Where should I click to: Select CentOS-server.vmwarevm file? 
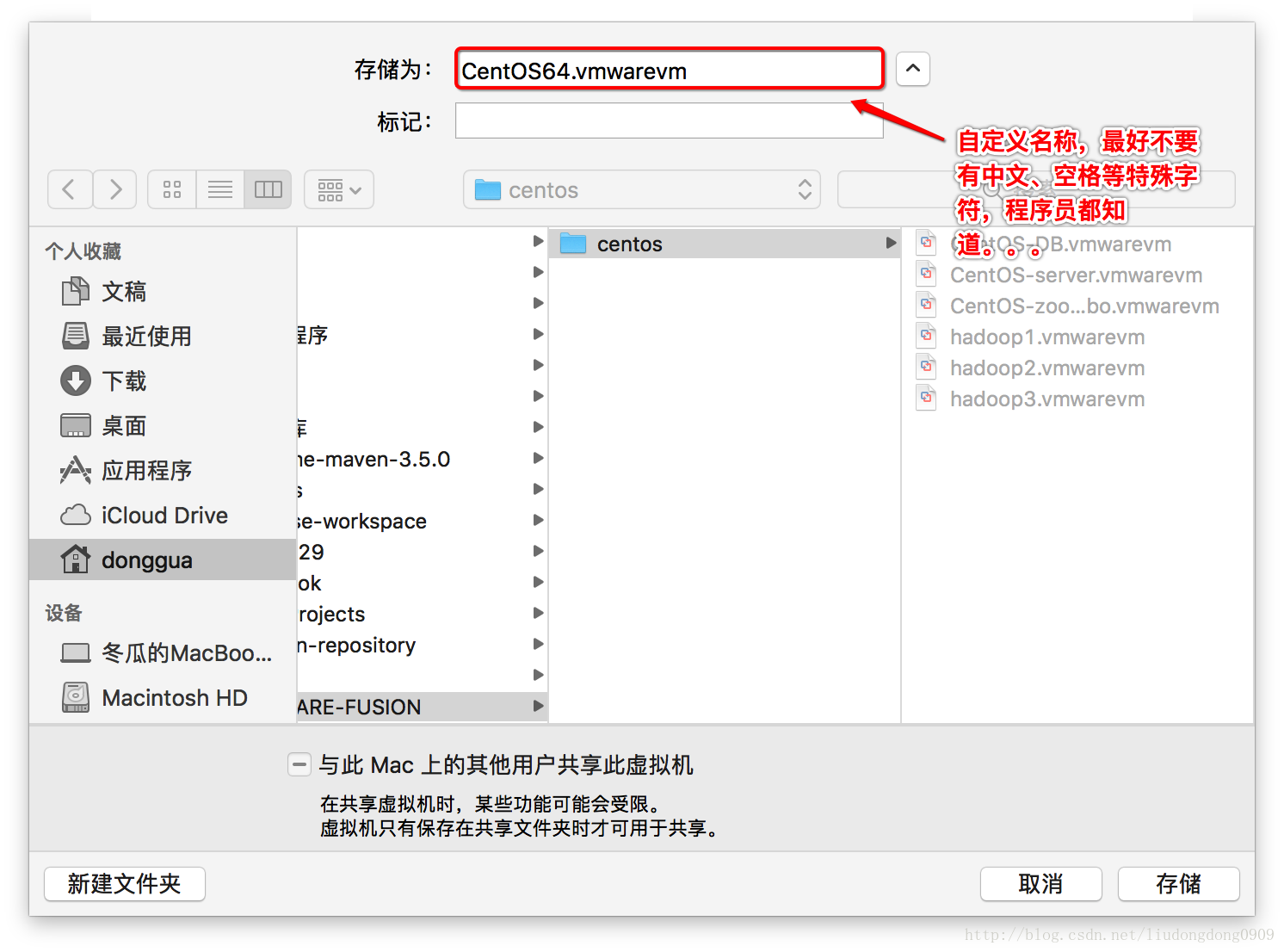[1077, 275]
